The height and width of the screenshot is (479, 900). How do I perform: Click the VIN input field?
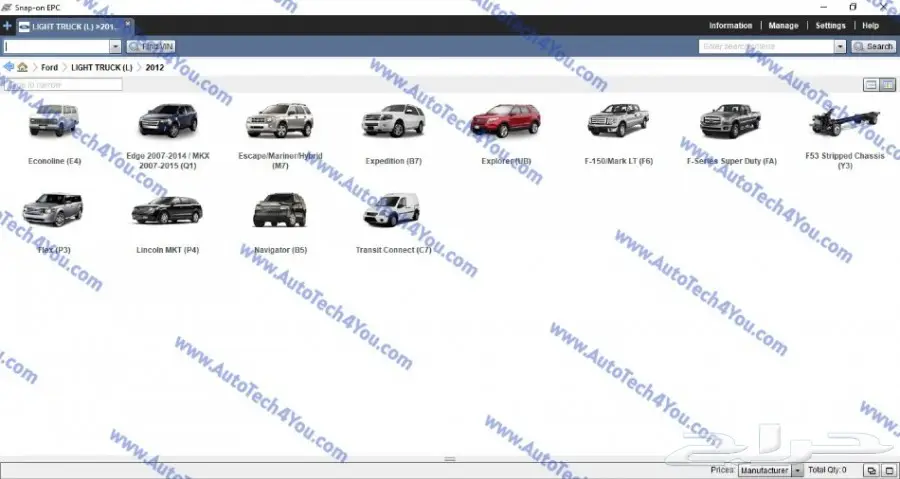point(56,46)
